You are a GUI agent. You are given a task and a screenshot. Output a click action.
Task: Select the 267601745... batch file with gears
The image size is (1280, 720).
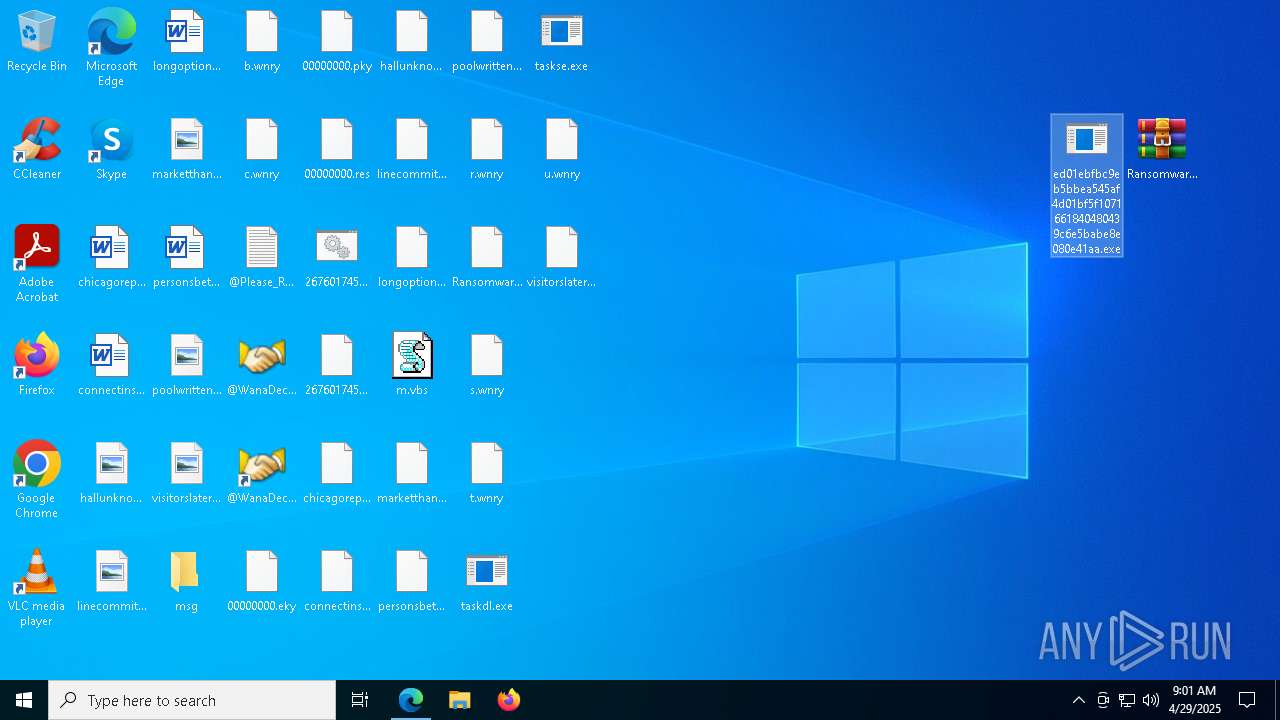[337, 258]
